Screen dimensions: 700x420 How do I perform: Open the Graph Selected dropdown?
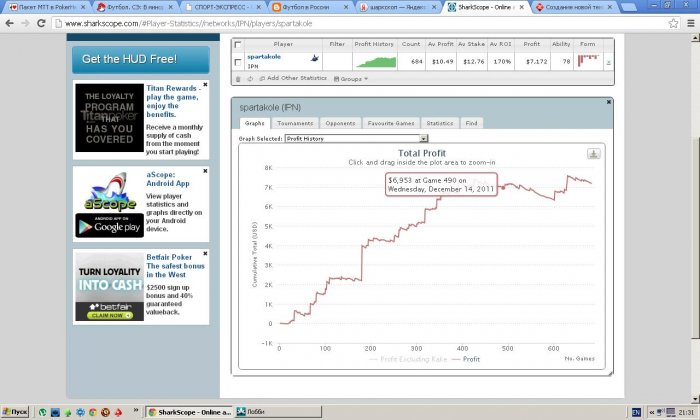pos(357,139)
